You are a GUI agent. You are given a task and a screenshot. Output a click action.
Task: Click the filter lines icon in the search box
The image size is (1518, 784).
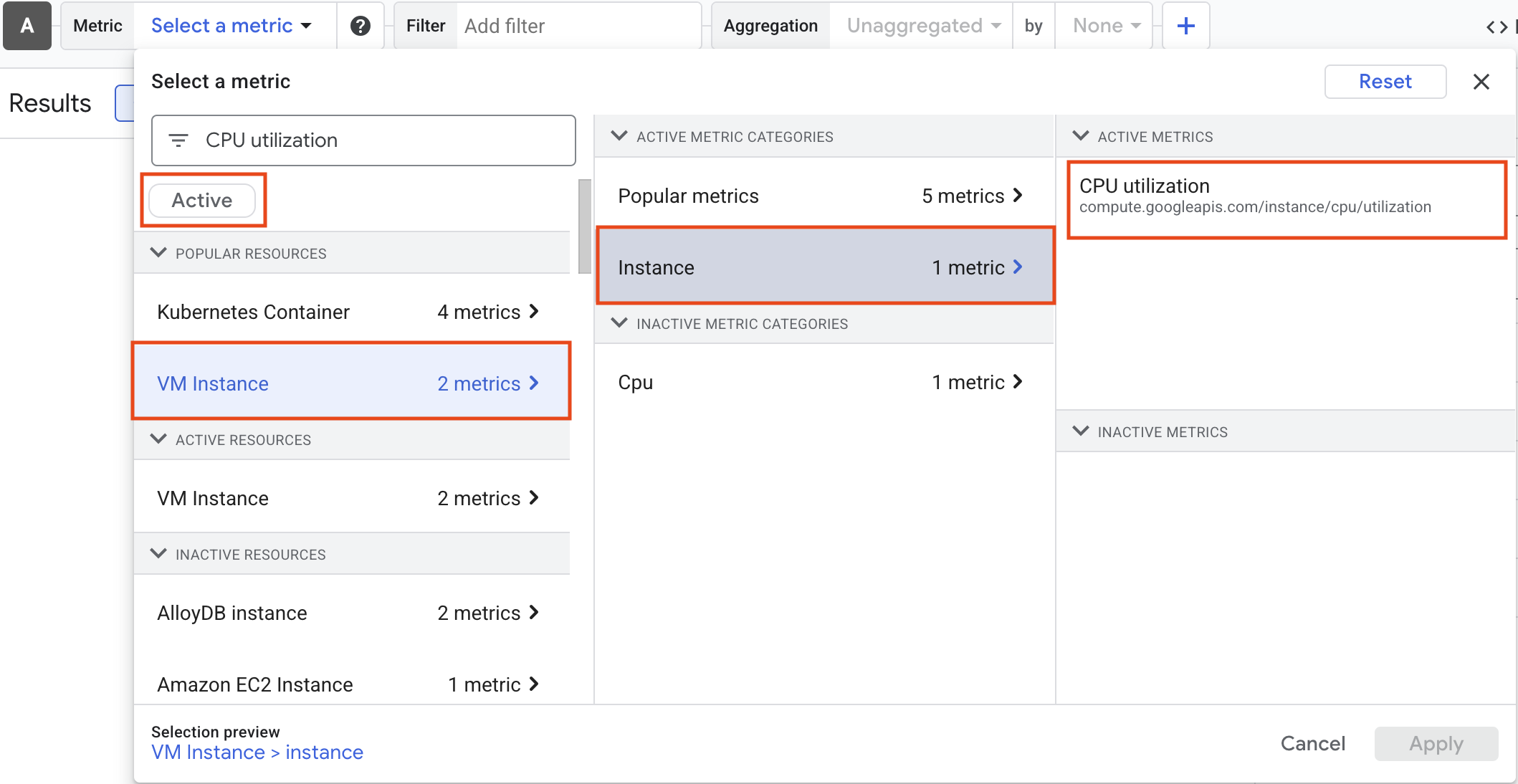(178, 140)
